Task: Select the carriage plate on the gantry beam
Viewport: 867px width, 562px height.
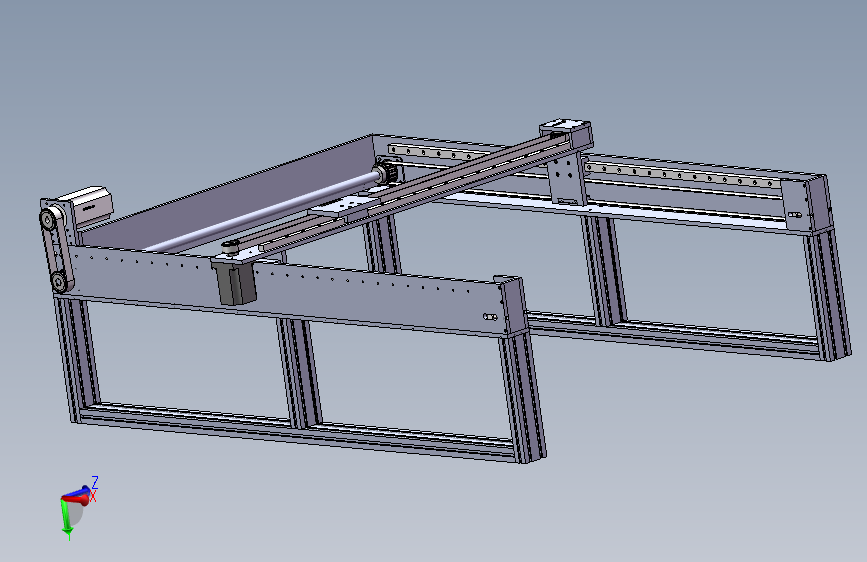Action: [343, 206]
